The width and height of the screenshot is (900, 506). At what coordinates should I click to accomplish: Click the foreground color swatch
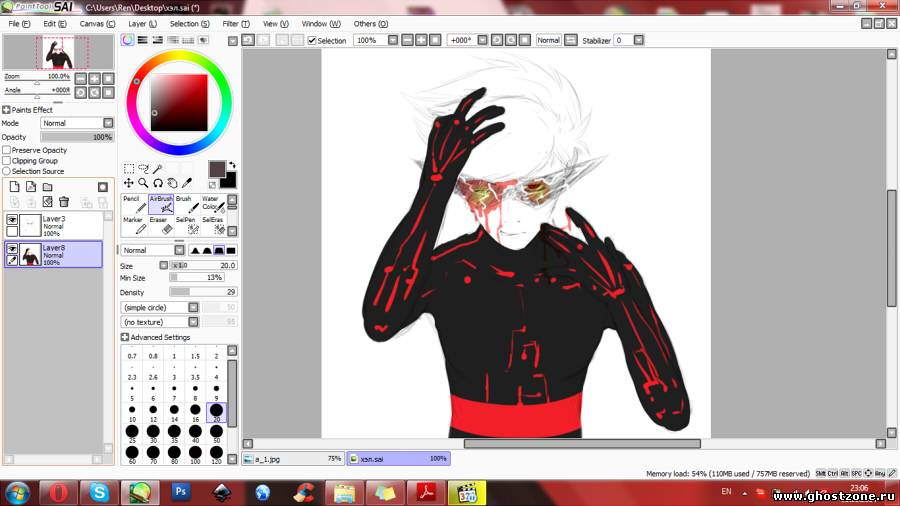point(217,169)
